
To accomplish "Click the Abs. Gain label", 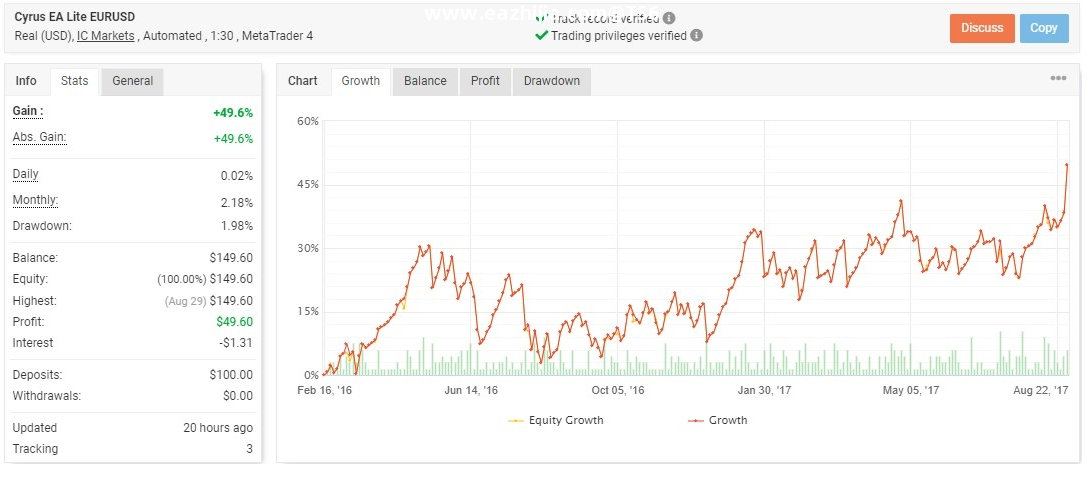I will 38,137.
